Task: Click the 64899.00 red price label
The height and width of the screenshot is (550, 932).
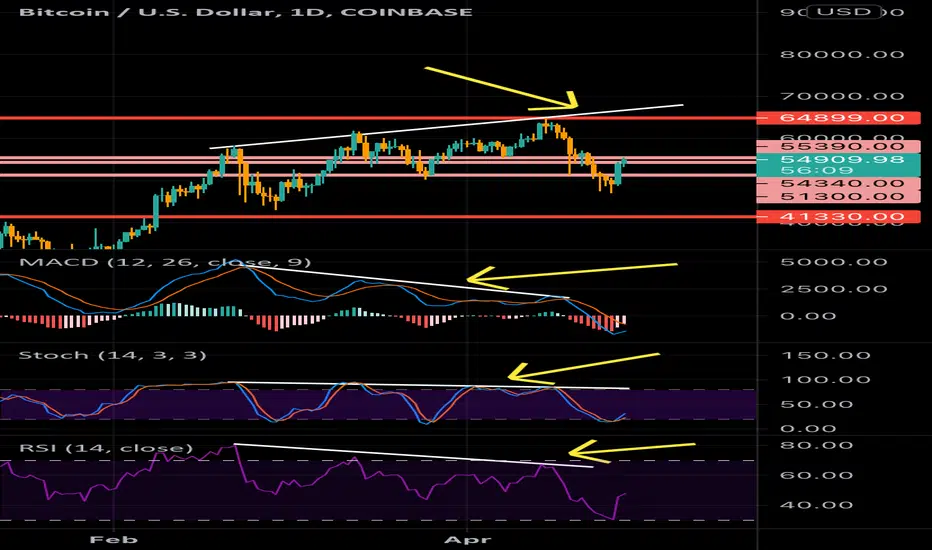Action: (838, 118)
